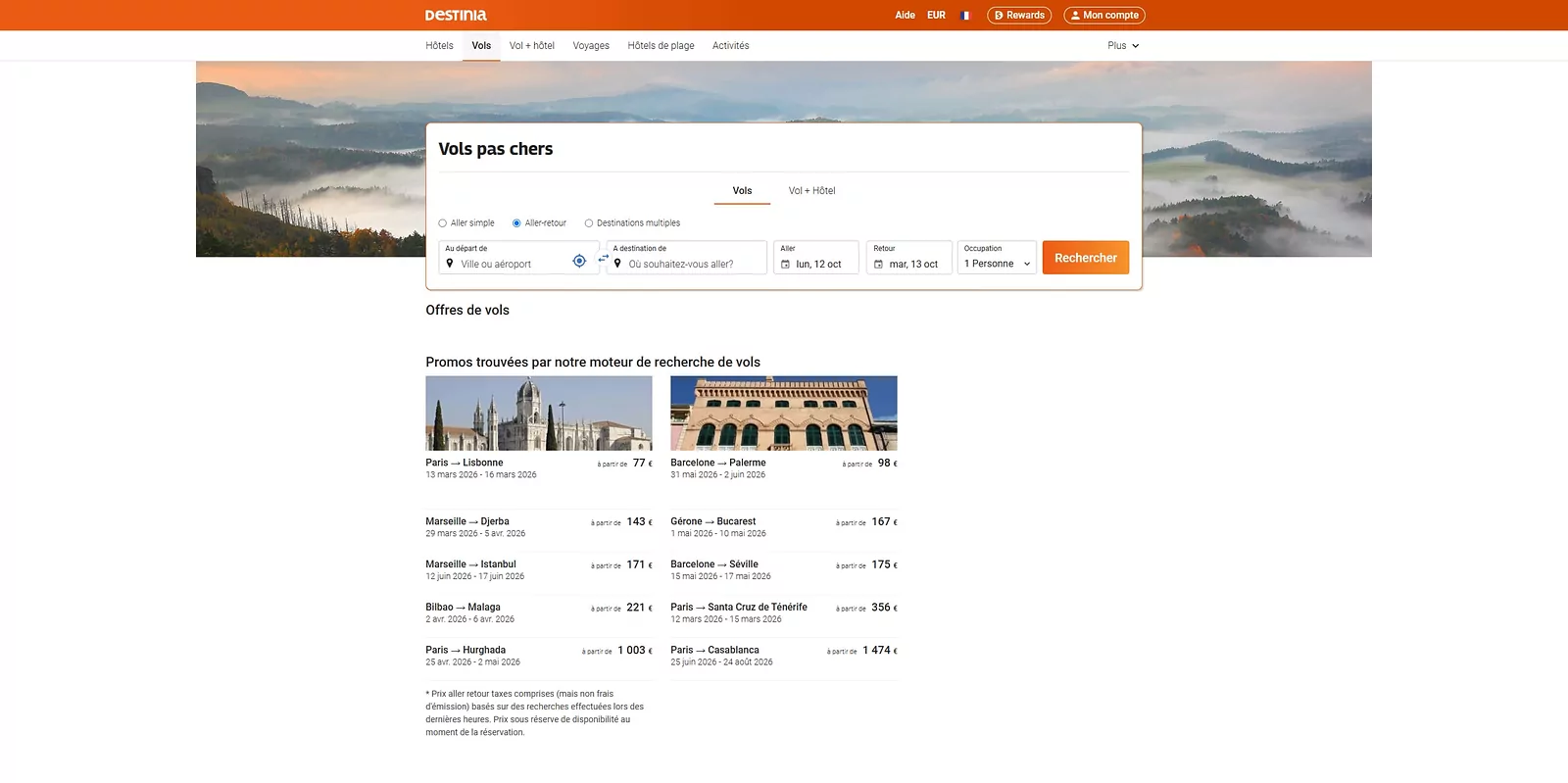
Task: Swap origin and destination arrows
Action: (x=603, y=258)
